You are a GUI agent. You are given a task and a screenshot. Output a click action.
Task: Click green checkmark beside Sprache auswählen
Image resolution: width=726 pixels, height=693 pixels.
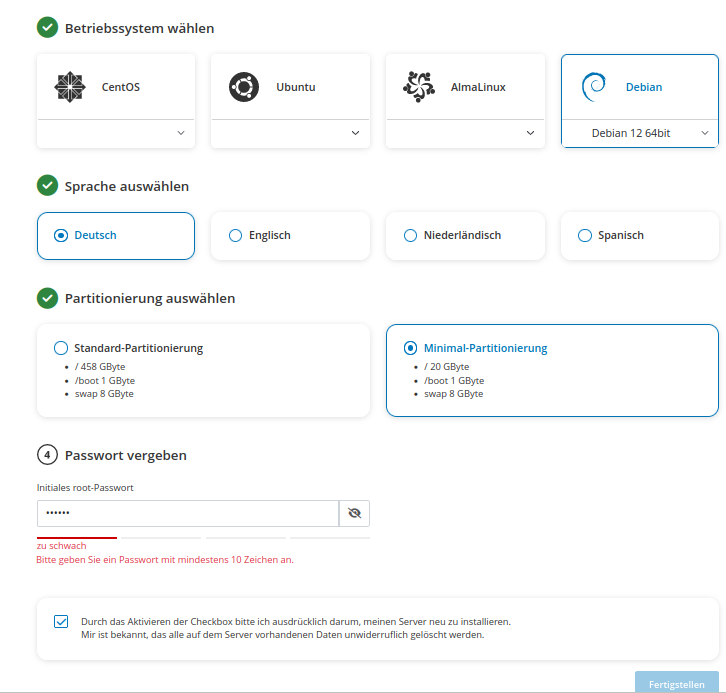47,186
